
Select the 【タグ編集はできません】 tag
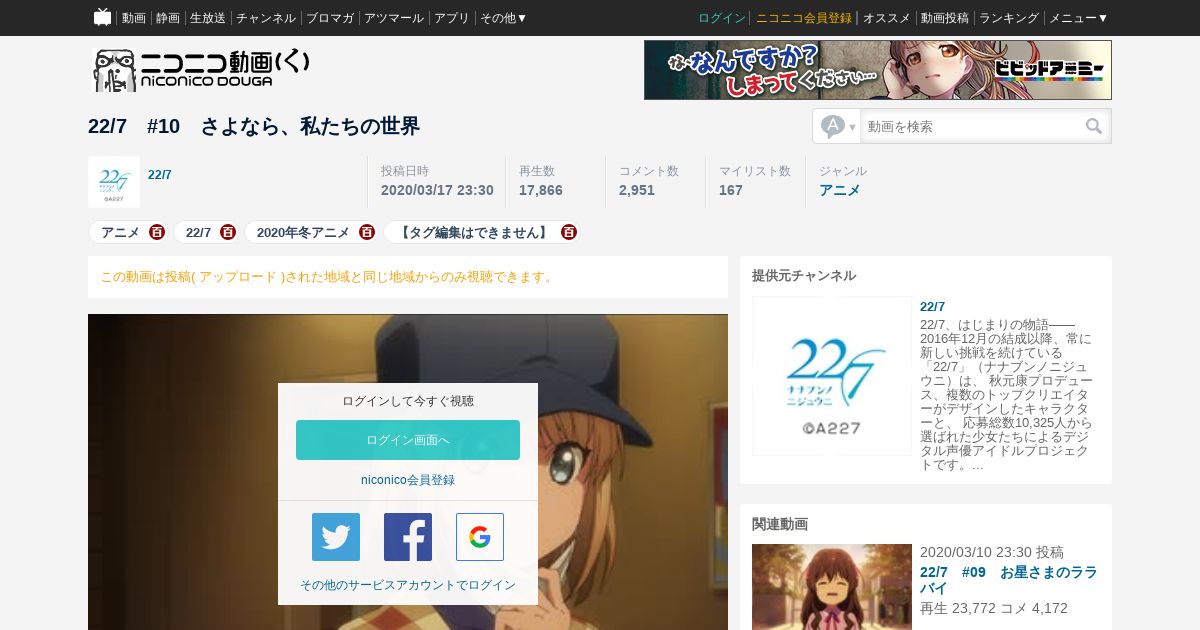[474, 232]
